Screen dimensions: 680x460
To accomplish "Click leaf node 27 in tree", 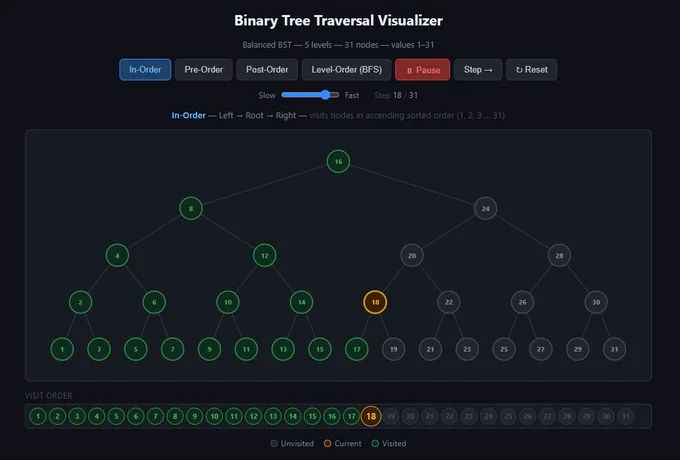I will click(541, 349).
